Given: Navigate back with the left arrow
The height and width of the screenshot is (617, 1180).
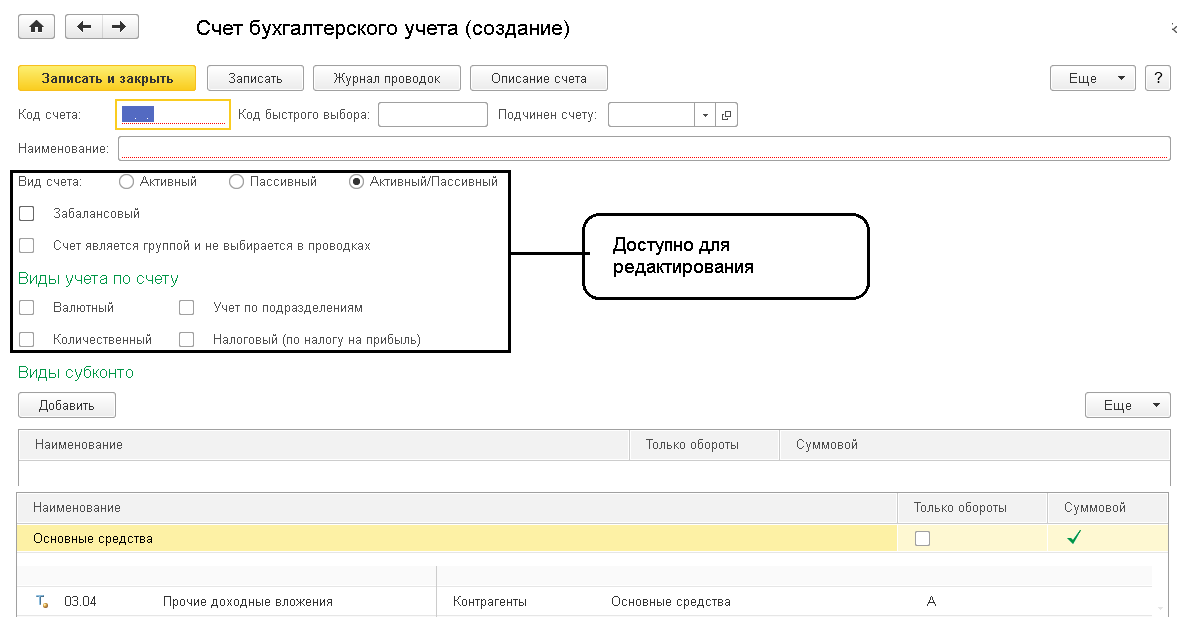Looking at the screenshot, I should (x=84, y=27).
